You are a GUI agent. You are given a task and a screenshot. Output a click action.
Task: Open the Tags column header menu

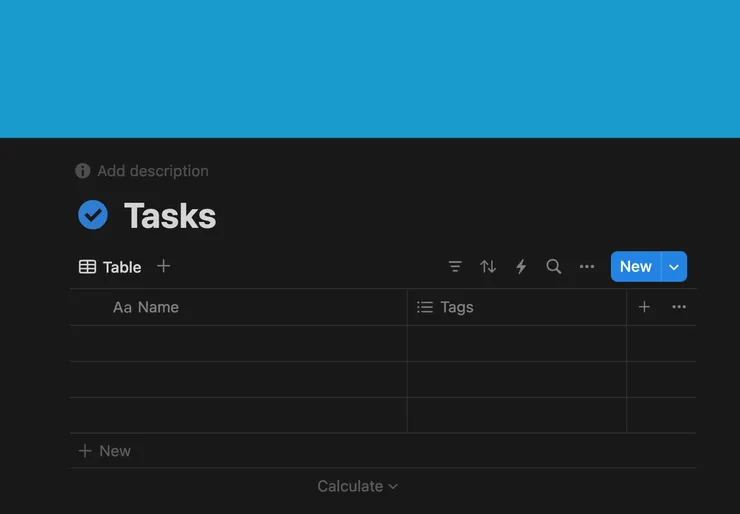[x=456, y=307]
